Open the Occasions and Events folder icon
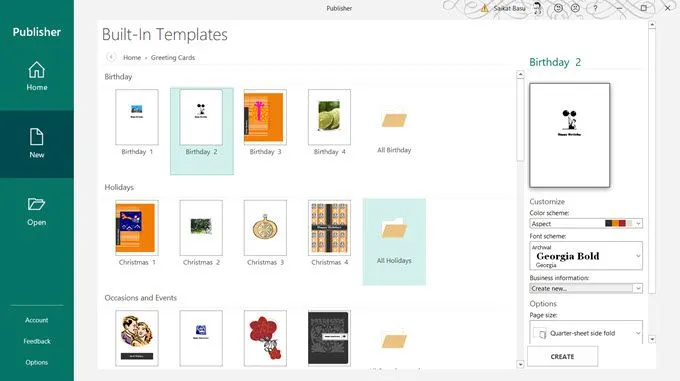Screen dimensions: 680x381 point(394,341)
